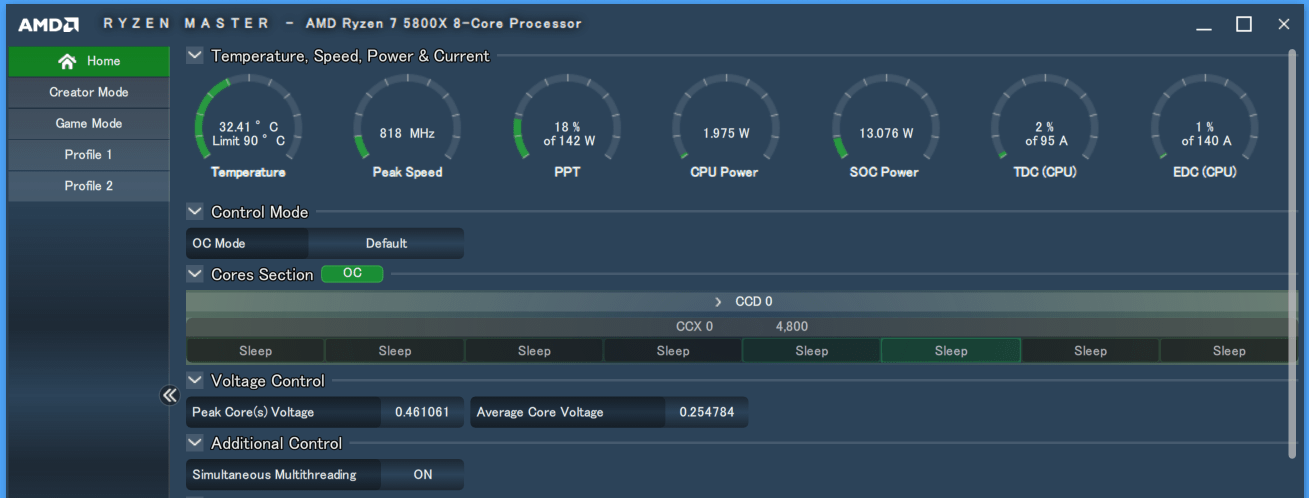Click the OC Mode Default value
This screenshot has width=1309, height=498.
pyautogui.click(x=386, y=243)
